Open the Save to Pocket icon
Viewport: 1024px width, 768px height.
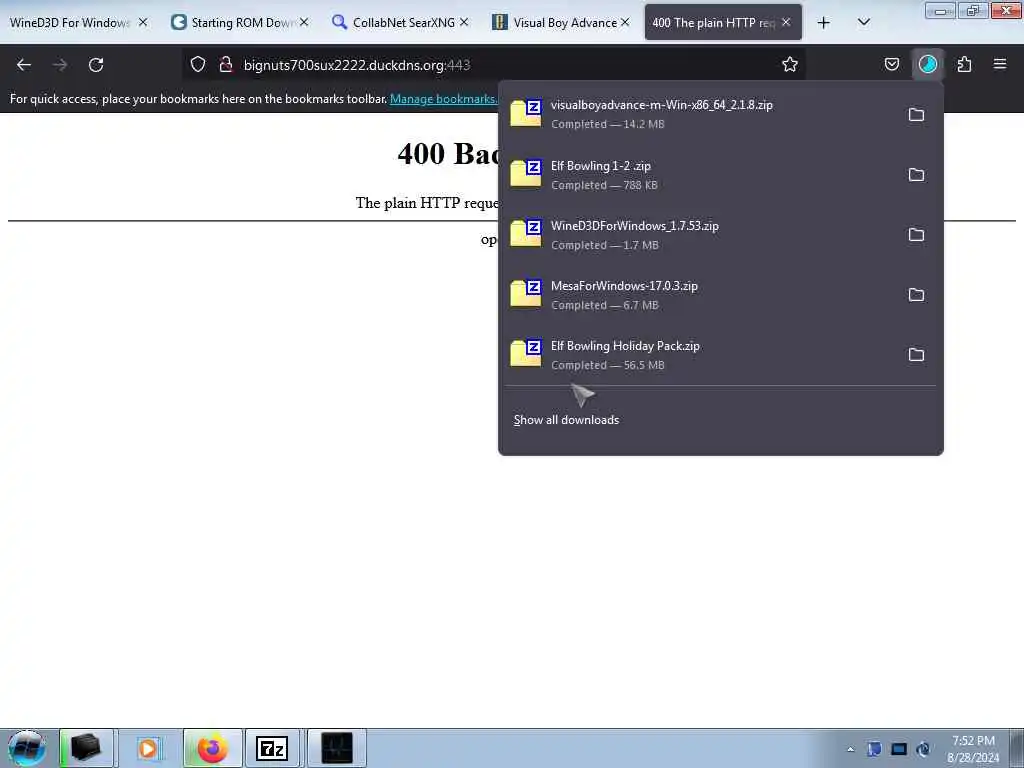coord(891,64)
